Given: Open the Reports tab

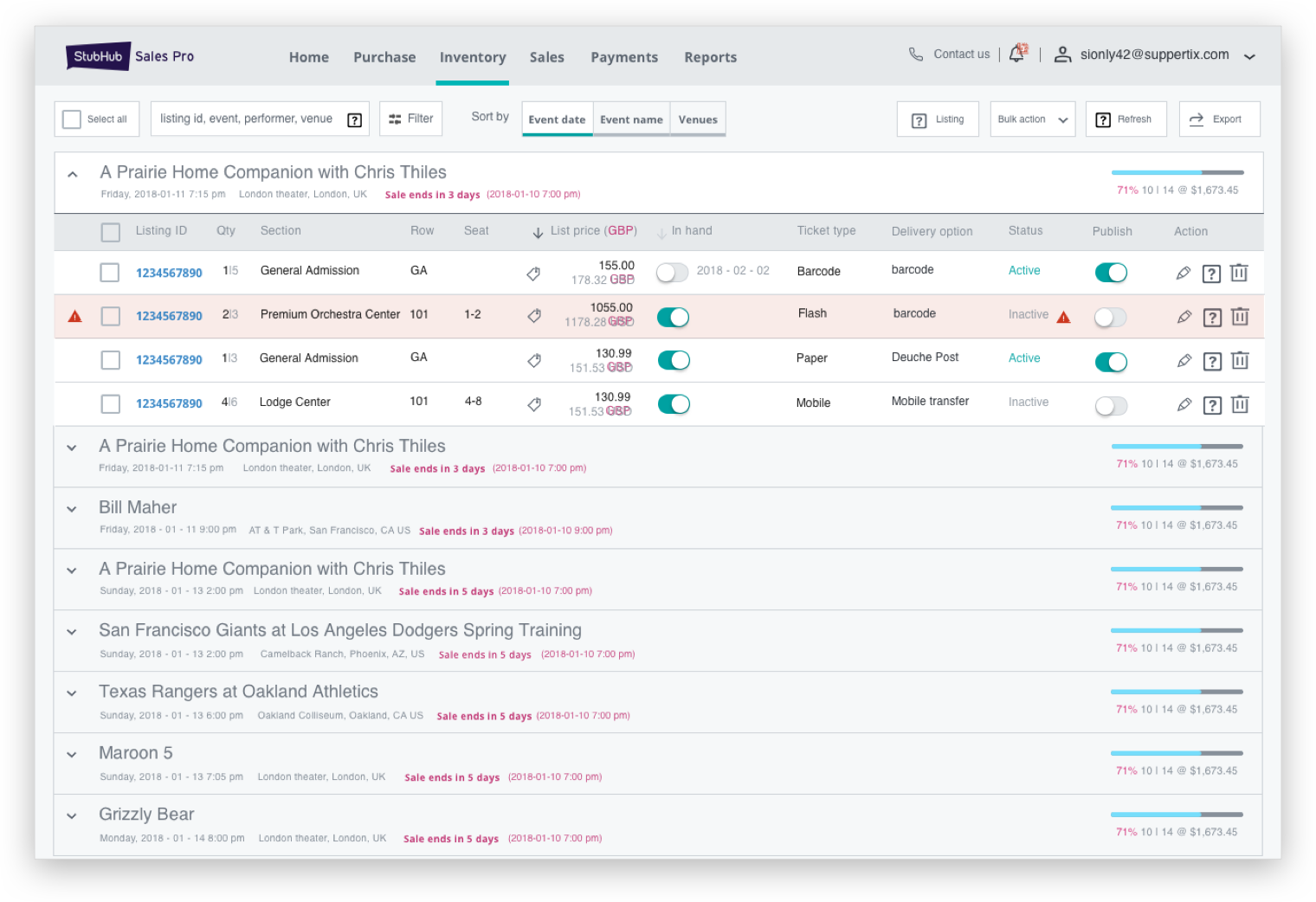Looking at the screenshot, I should 711,57.
